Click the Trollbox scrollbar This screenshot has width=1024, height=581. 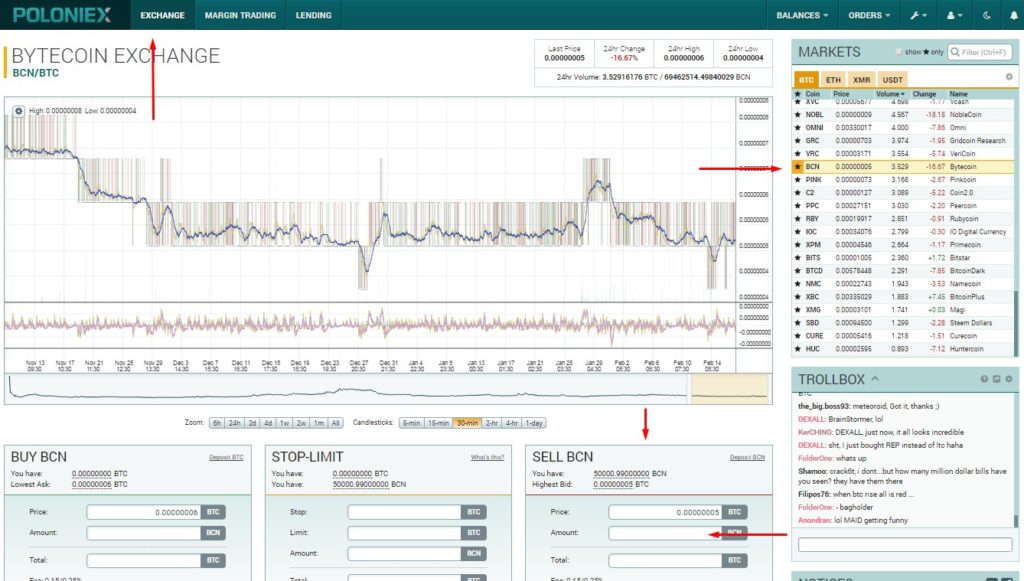coord(1016,520)
